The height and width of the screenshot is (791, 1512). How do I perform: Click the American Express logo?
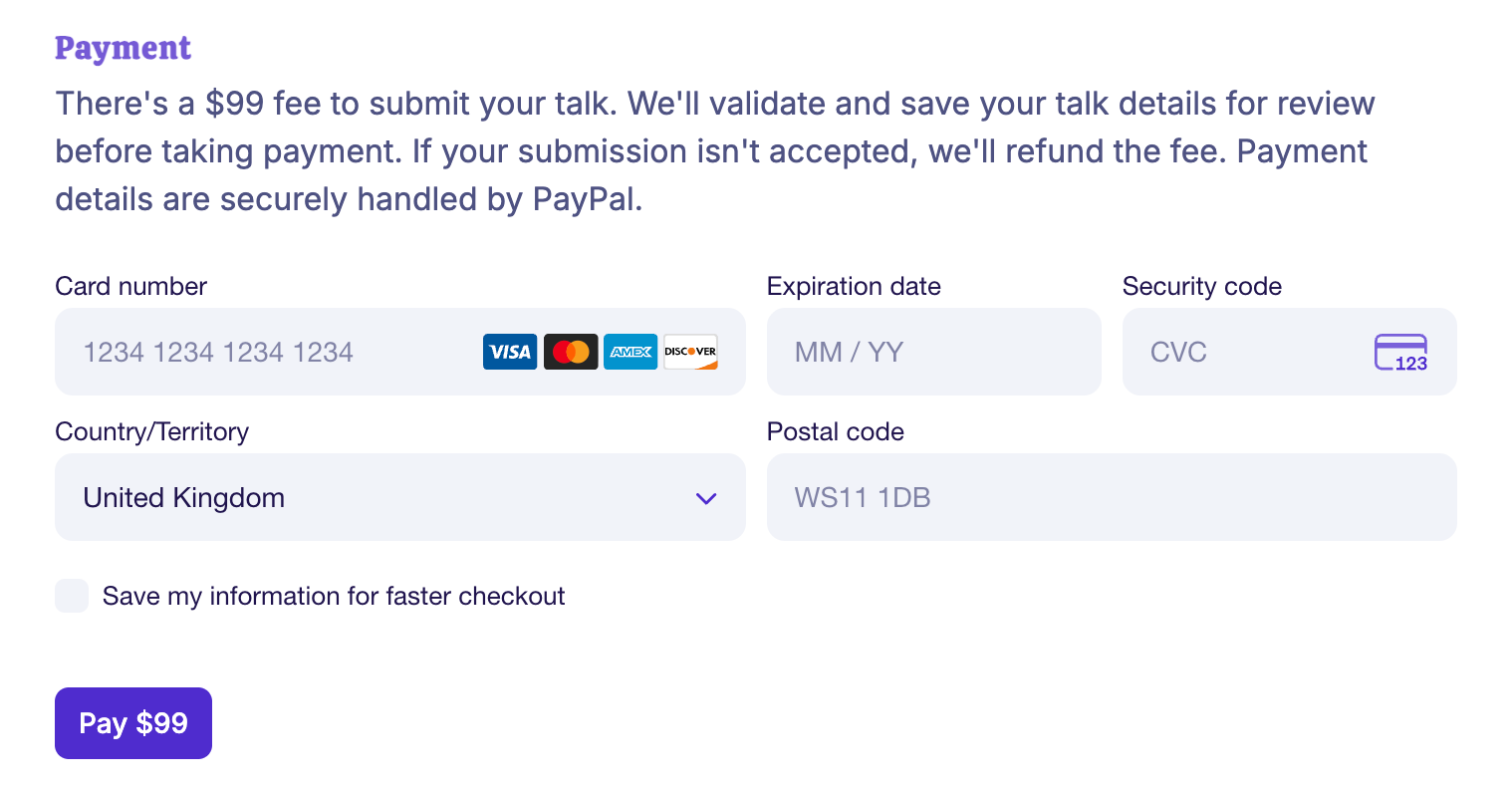(630, 352)
